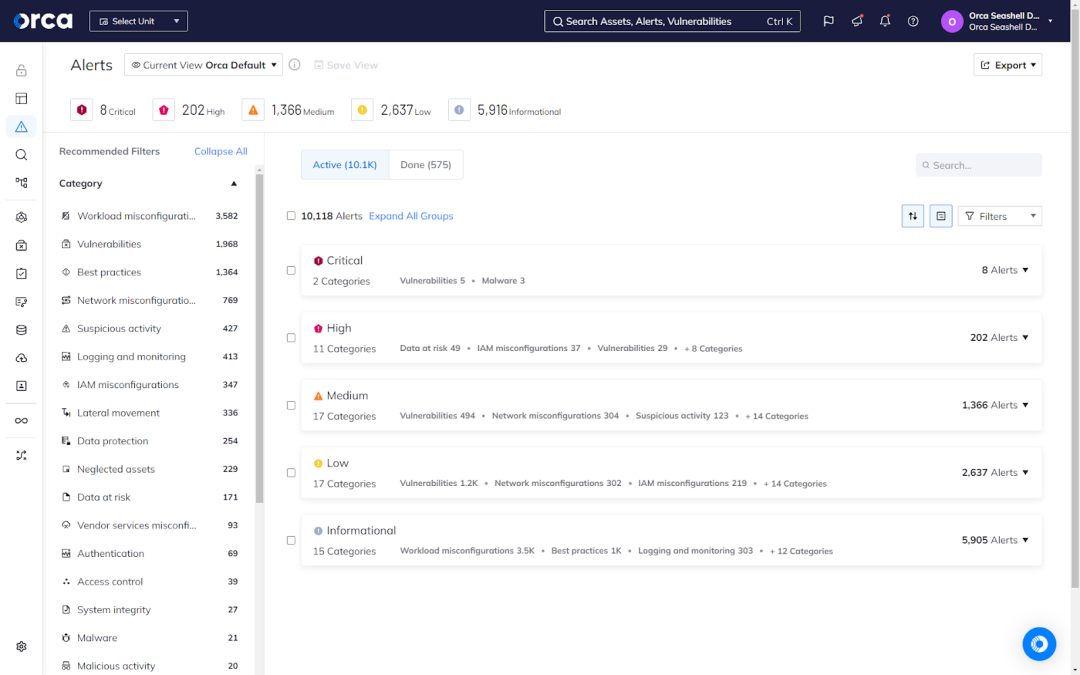
Task: Open the Export dropdown
Action: (1008, 65)
